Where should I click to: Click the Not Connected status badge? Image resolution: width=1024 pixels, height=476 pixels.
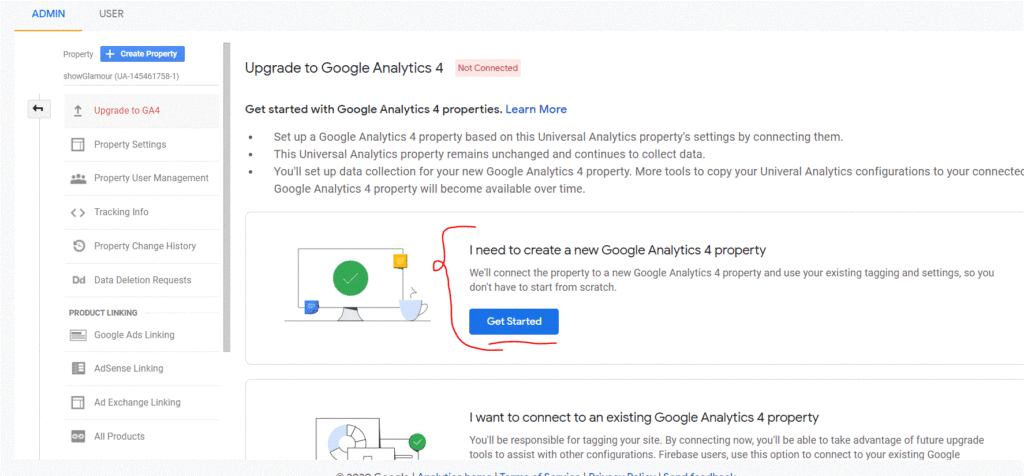(x=488, y=68)
